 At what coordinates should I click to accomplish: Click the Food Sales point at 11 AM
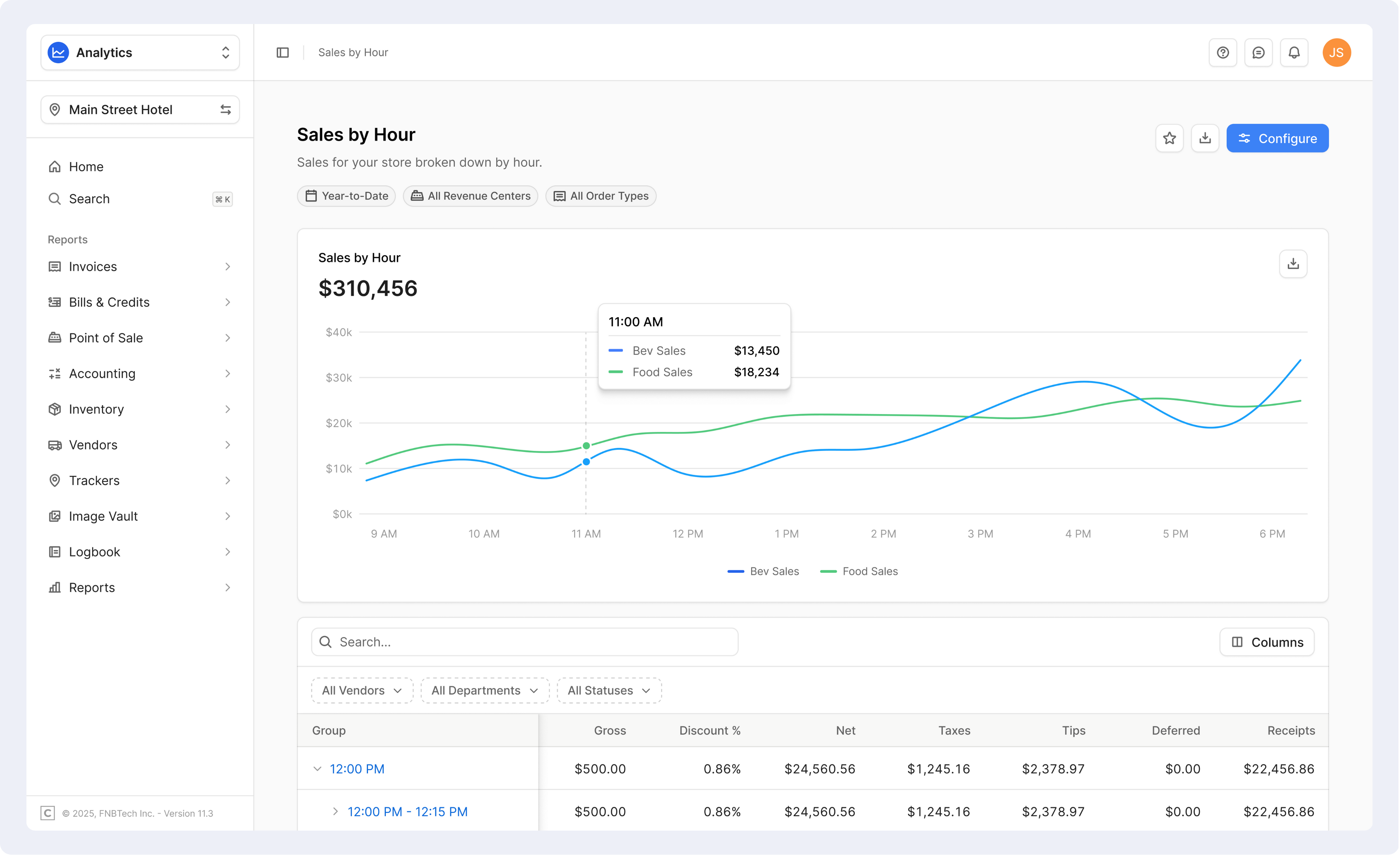click(x=586, y=446)
